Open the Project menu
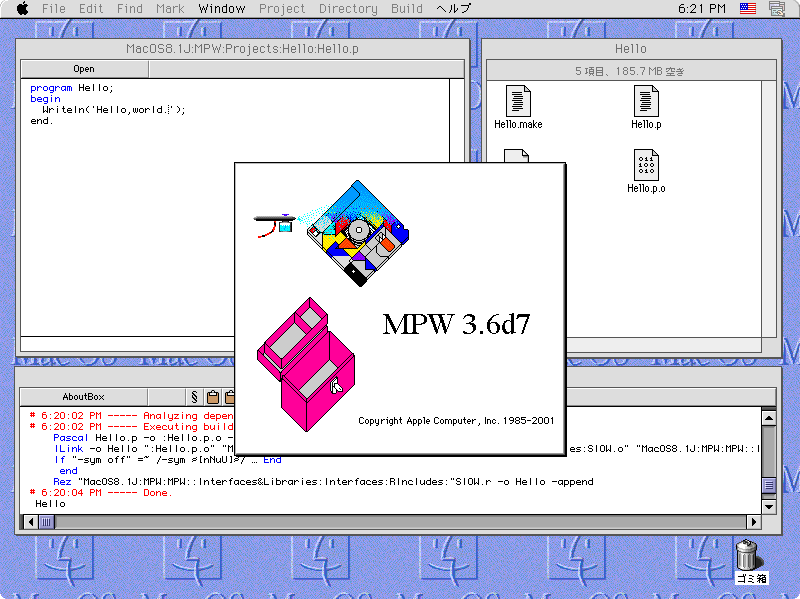Screen dimensions: 800x599 [x=282, y=9]
